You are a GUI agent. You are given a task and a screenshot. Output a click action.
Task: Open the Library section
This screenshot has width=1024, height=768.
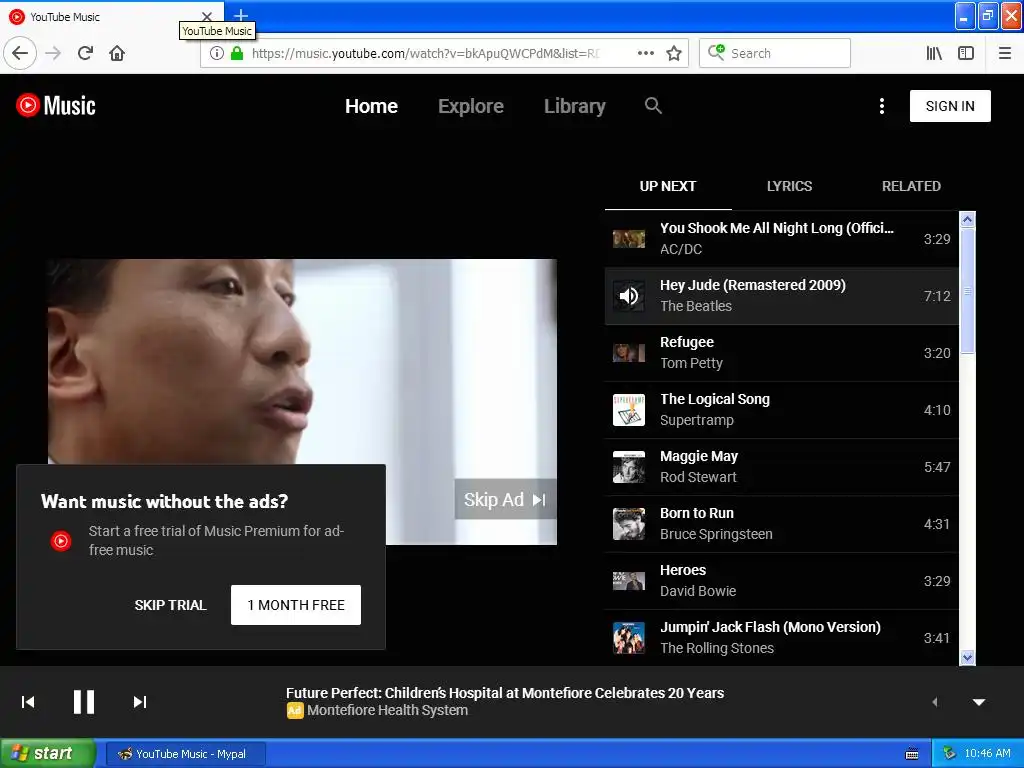point(575,106)
